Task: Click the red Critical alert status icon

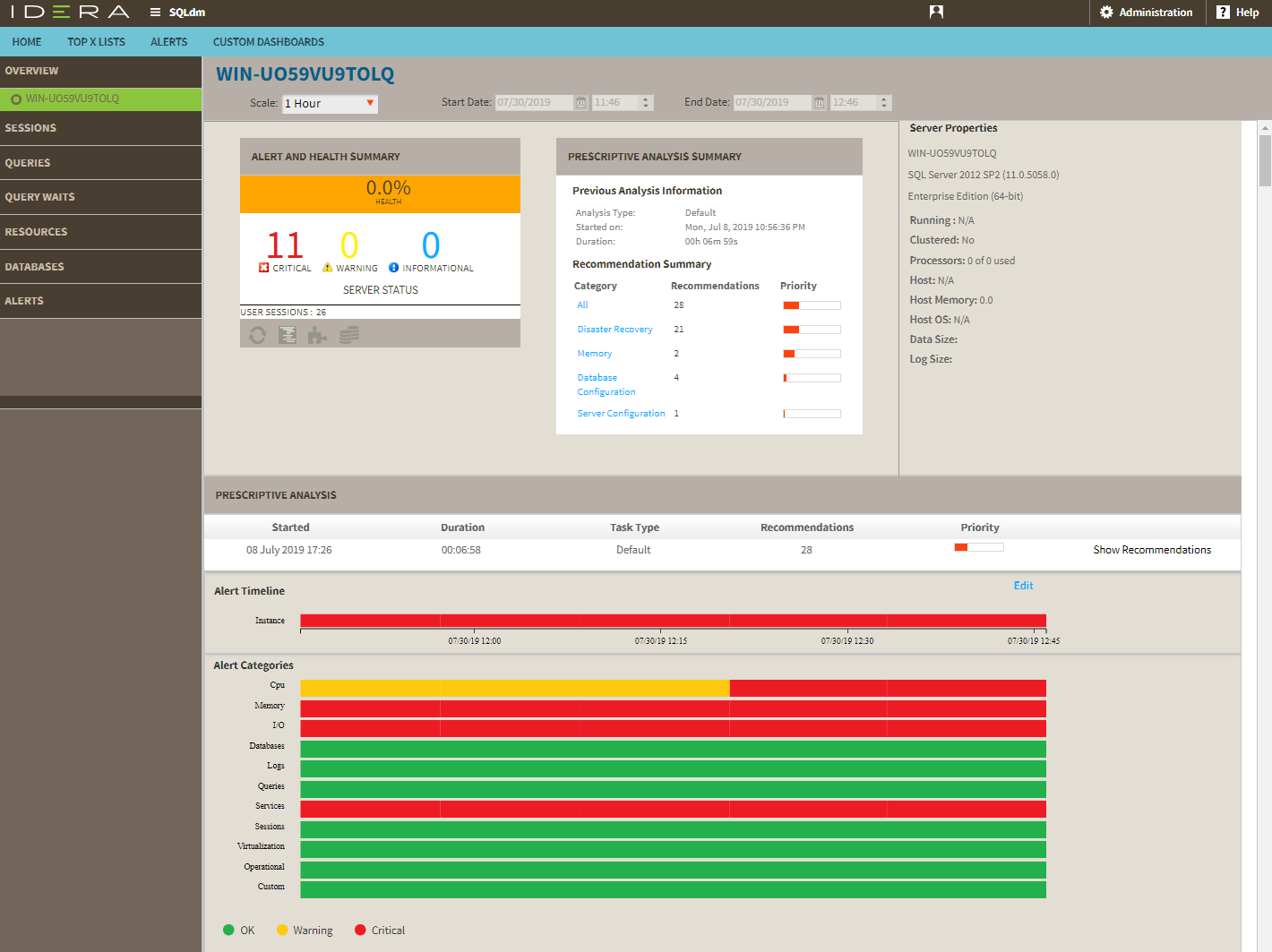Action: click(264, 268)
